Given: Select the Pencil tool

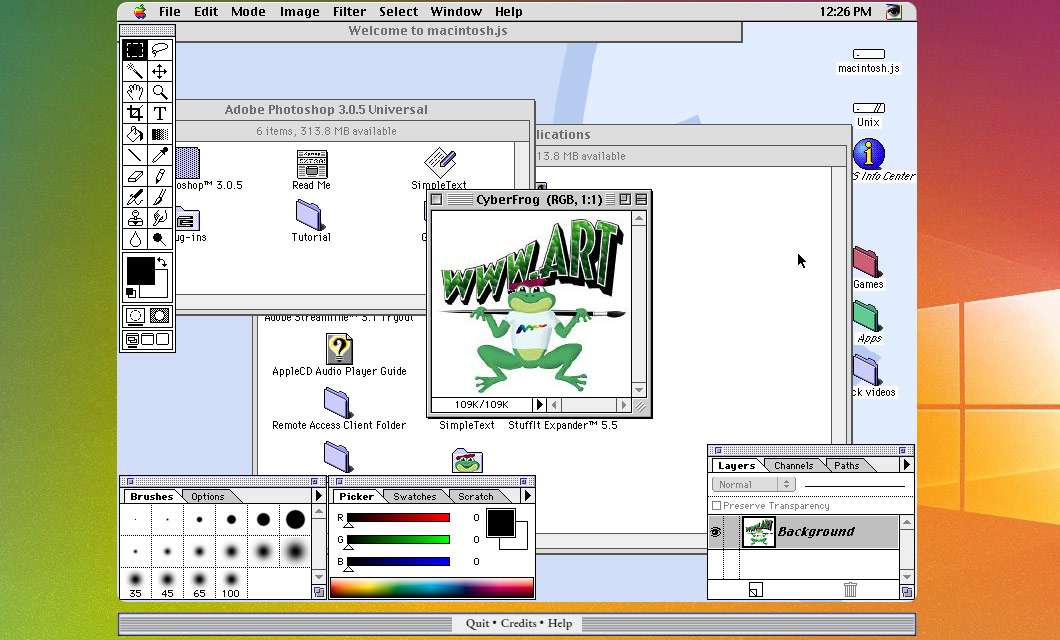Looking at the screenshot, I should click(160, 176).
